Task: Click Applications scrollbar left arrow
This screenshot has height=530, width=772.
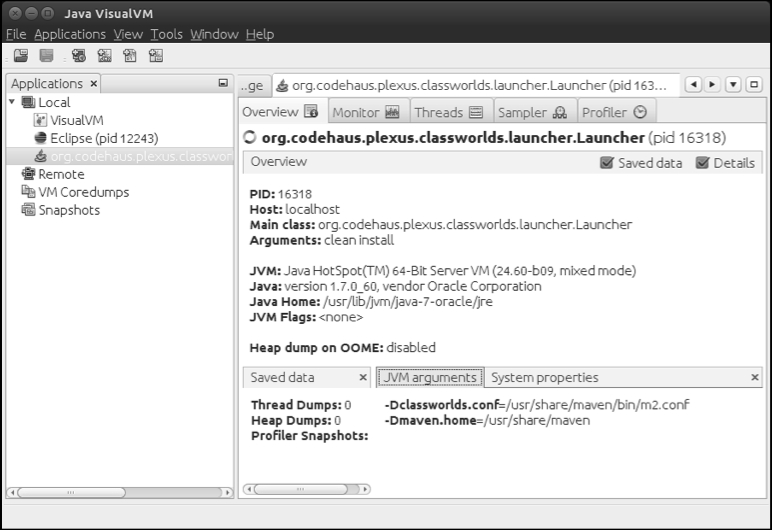Action: click(12, 492)
